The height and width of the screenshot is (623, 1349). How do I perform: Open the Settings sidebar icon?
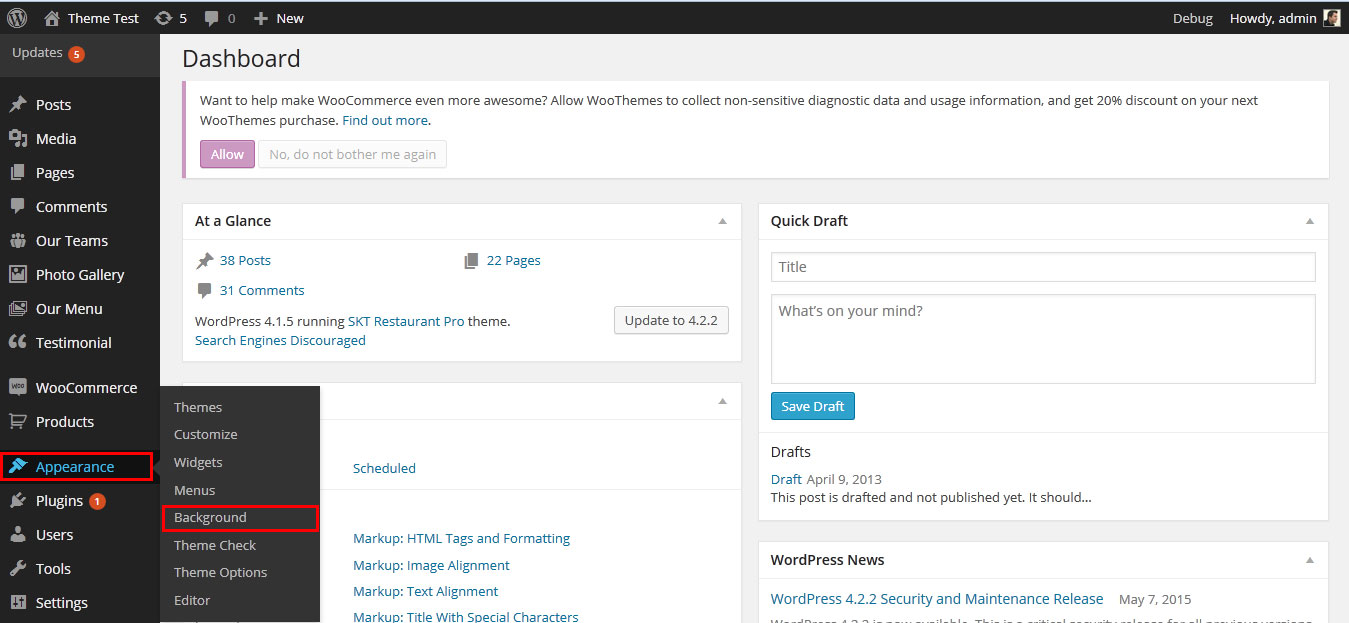(x=17, y=603)
